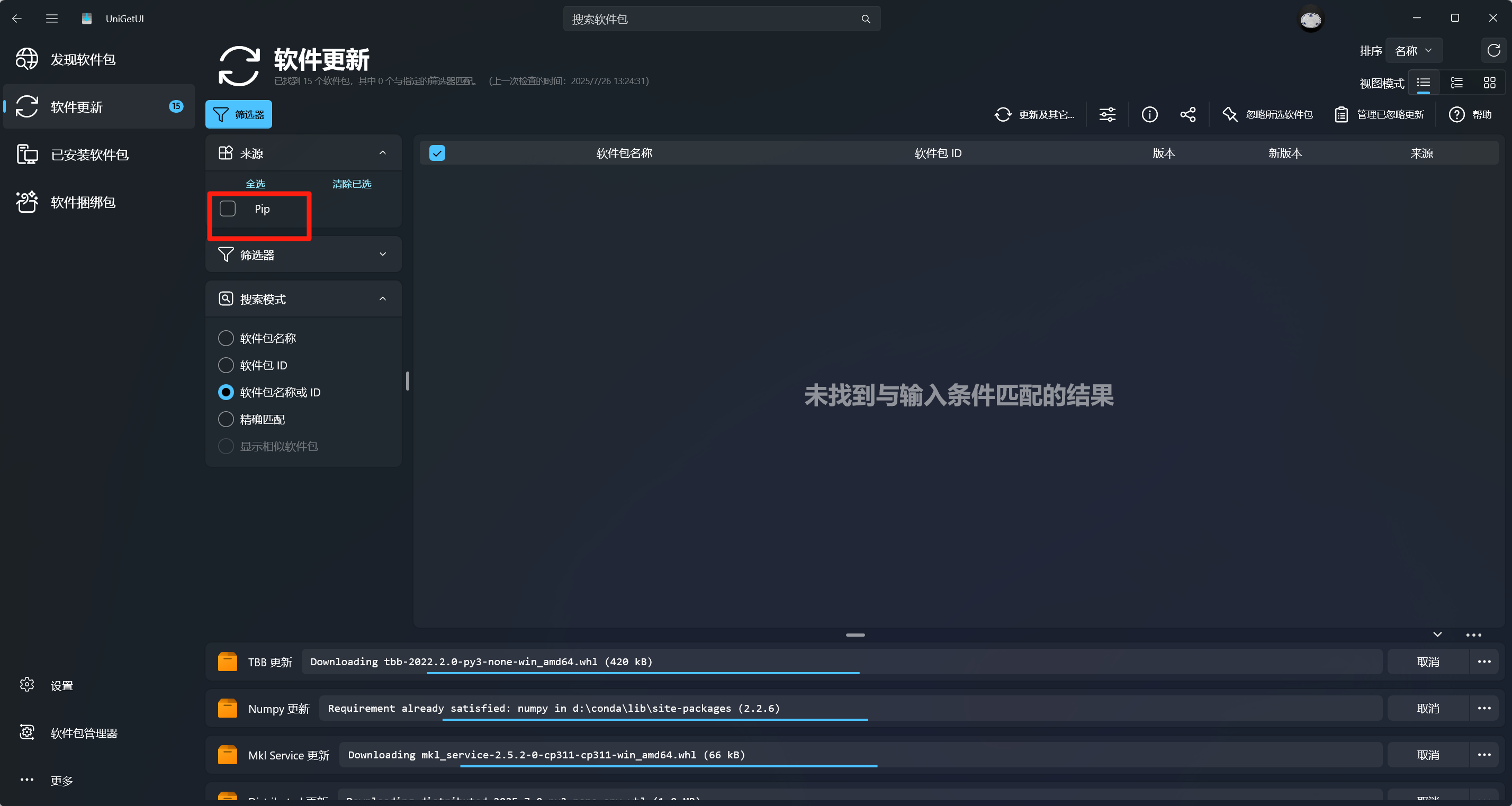The width and height of the screenshot is (1512, 806).
Task: Collapse the 来源 section
Action: pos(383,153)
